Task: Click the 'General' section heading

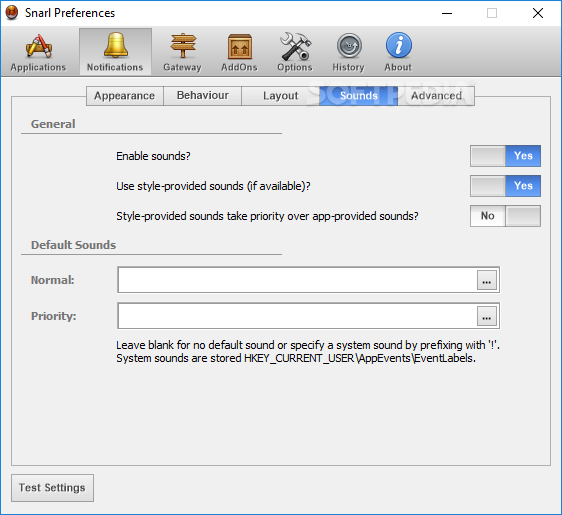Action: (x=53, y=124)
